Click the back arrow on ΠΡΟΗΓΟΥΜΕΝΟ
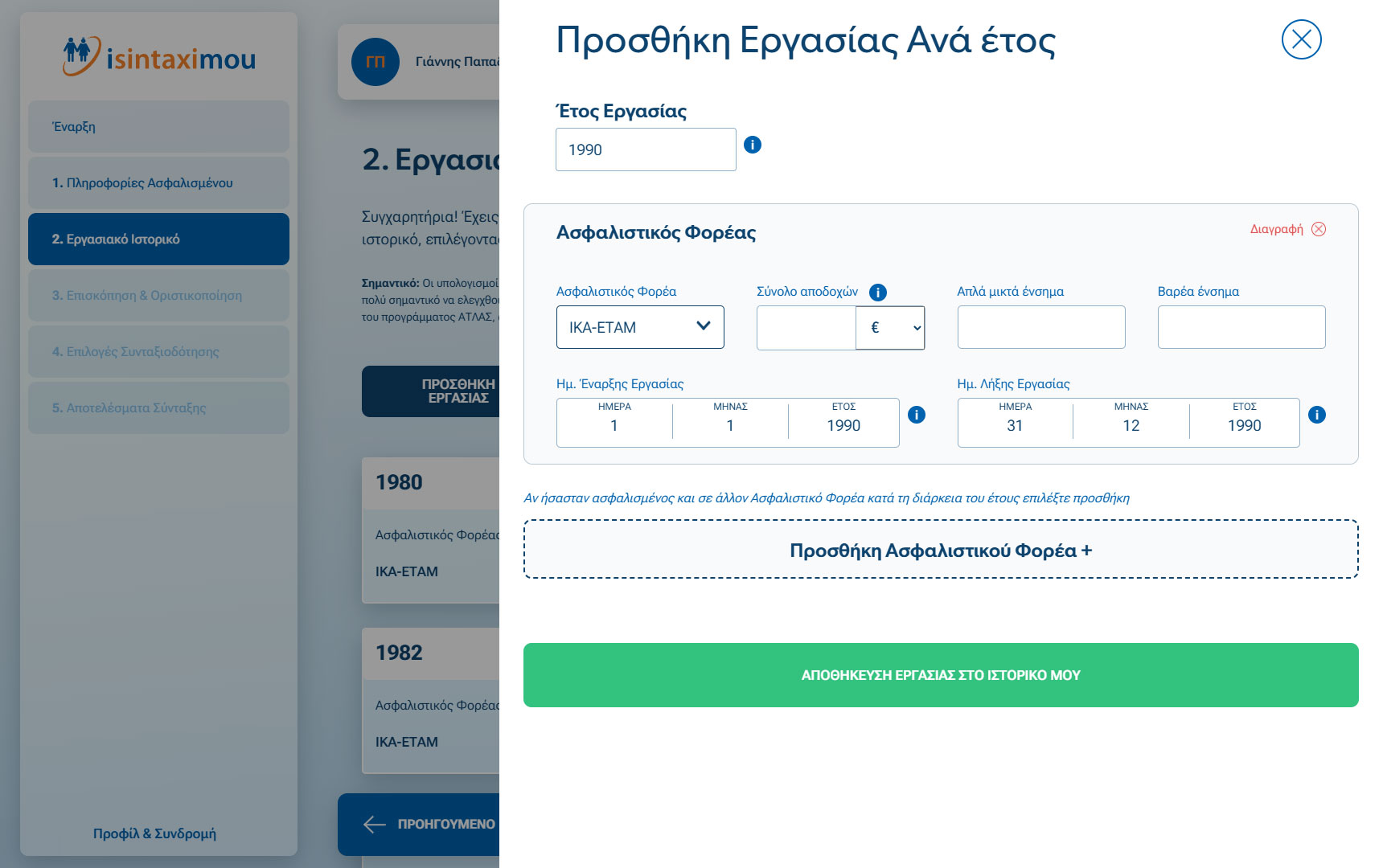Viewport: 1383px width, 868px height. tap(375, 824)
